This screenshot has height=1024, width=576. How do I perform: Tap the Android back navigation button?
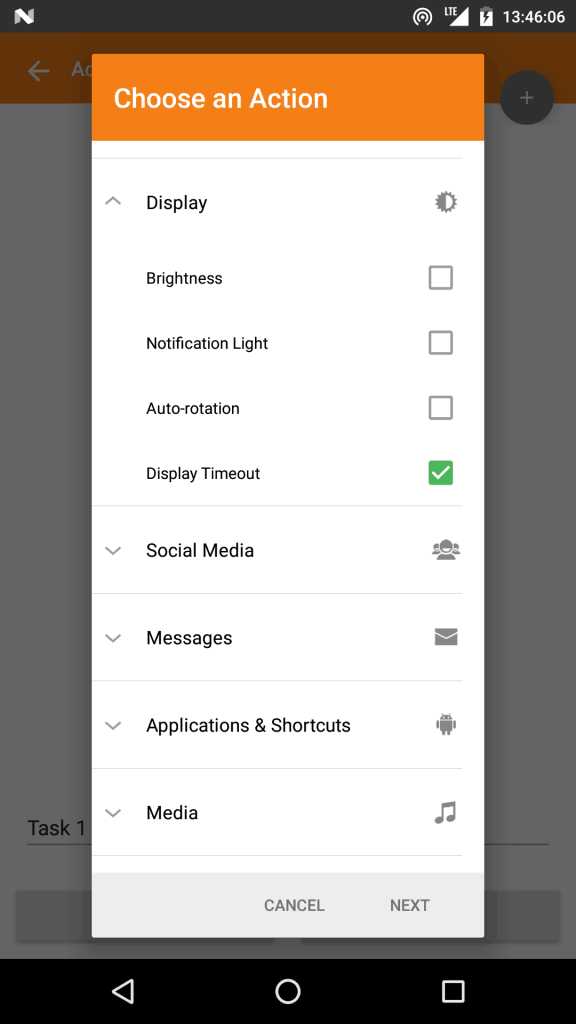coord(123,991)
